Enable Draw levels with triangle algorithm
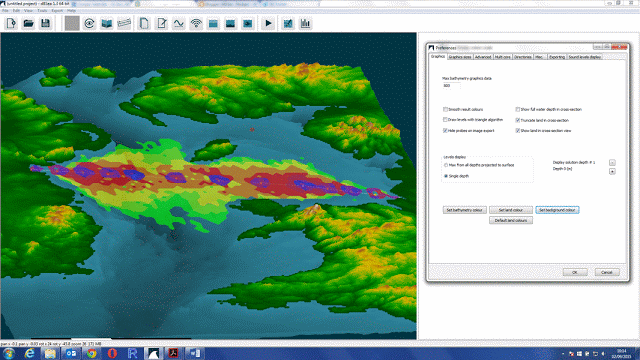 445,120
